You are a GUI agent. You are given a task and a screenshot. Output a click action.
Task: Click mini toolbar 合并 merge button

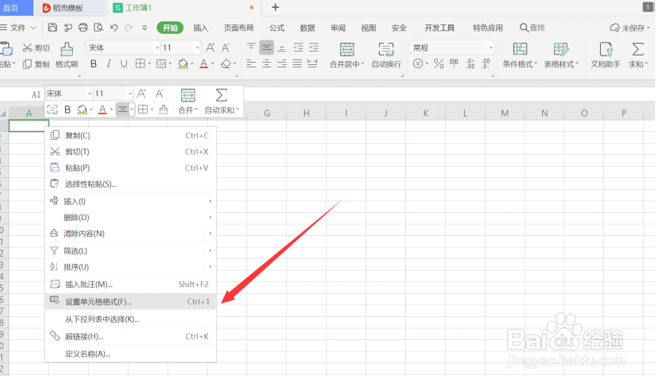pyautogui.click(x=188, y=101)
